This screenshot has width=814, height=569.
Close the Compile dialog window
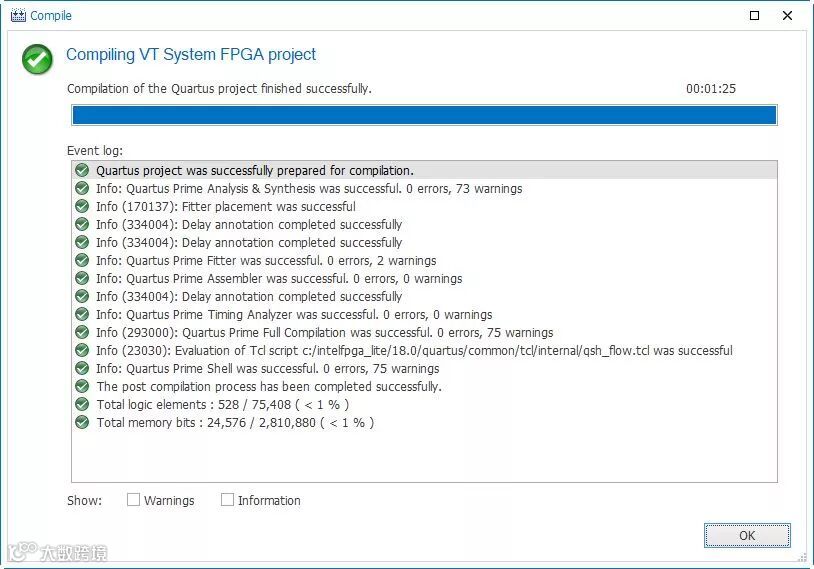tap(788, 15)
